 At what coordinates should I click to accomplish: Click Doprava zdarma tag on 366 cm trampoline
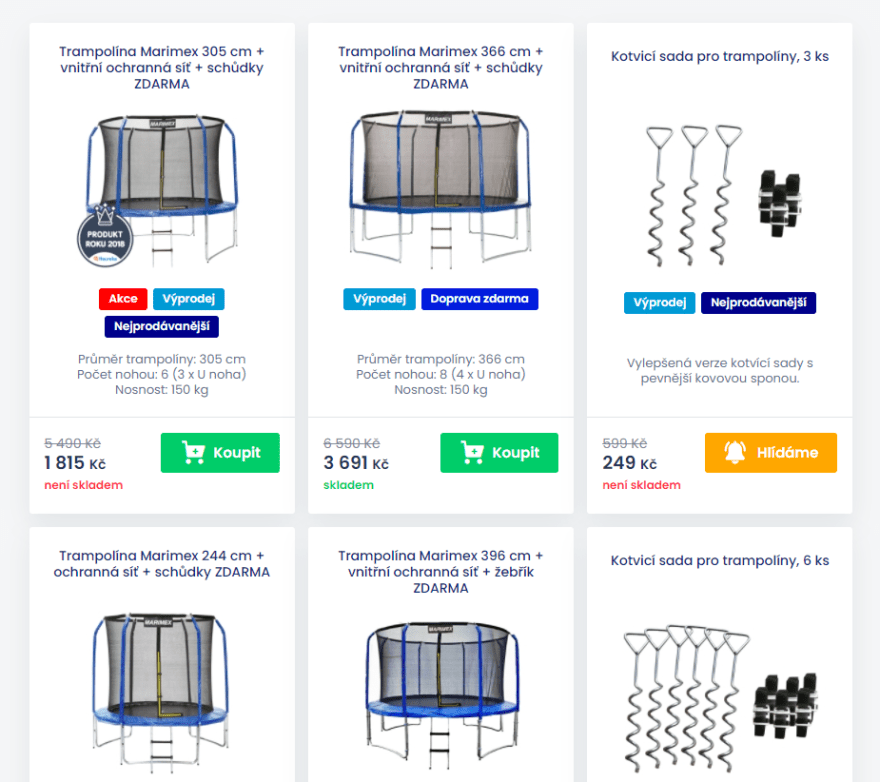[x=479, y=299]
